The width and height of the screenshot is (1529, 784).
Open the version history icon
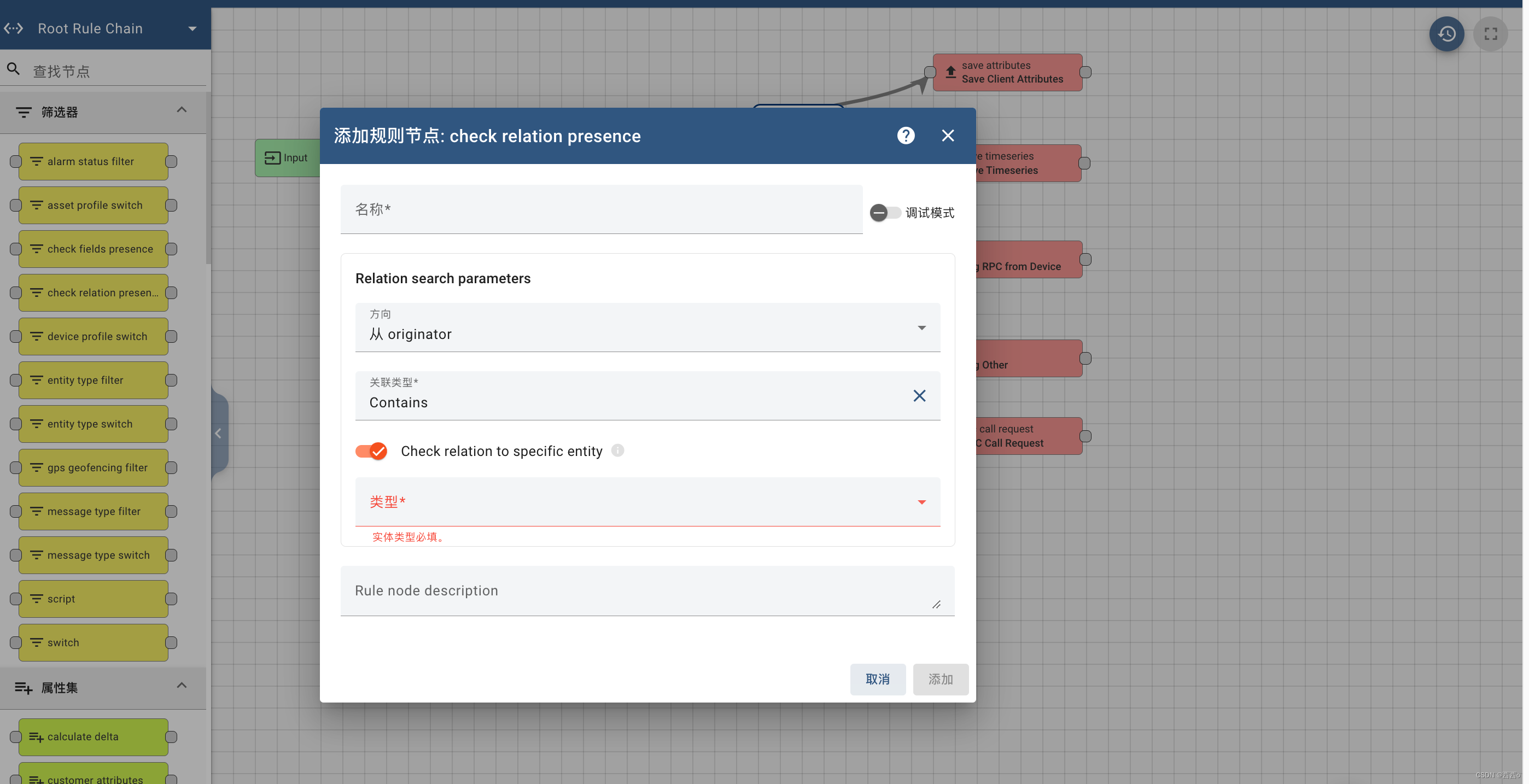1447,34
